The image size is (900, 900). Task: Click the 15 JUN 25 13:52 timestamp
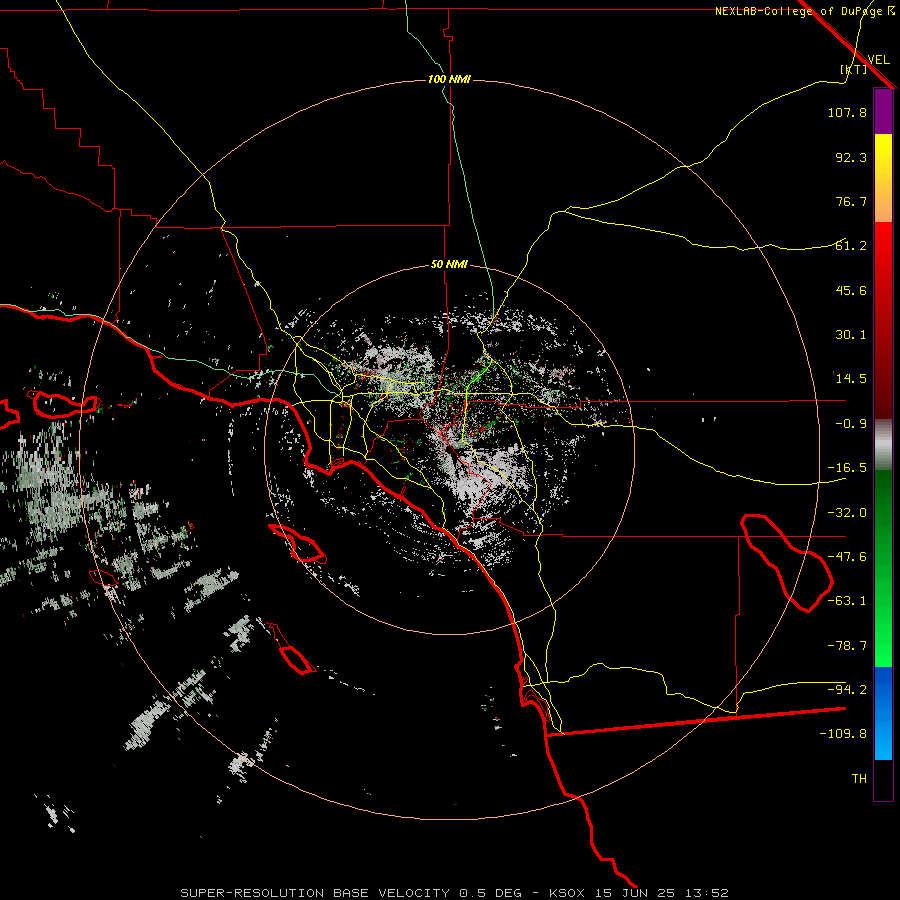pyautogui.click(x=662, y=893)
